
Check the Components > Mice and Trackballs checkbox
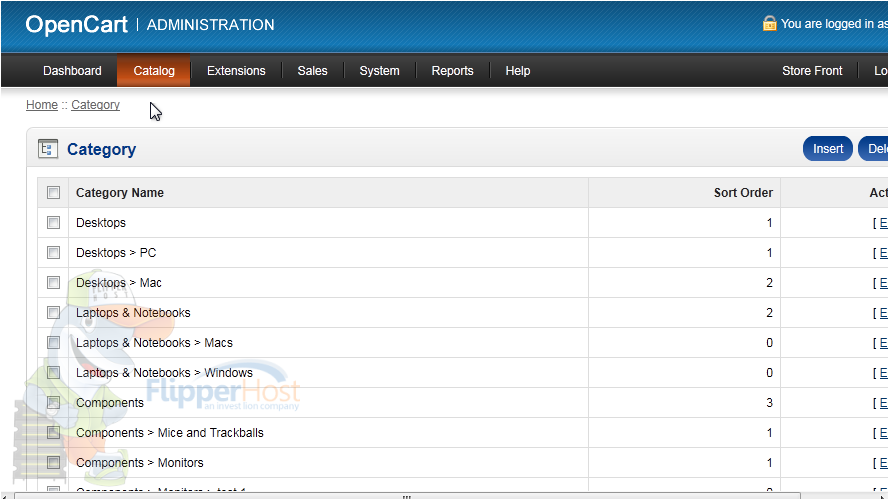point(53,433)
